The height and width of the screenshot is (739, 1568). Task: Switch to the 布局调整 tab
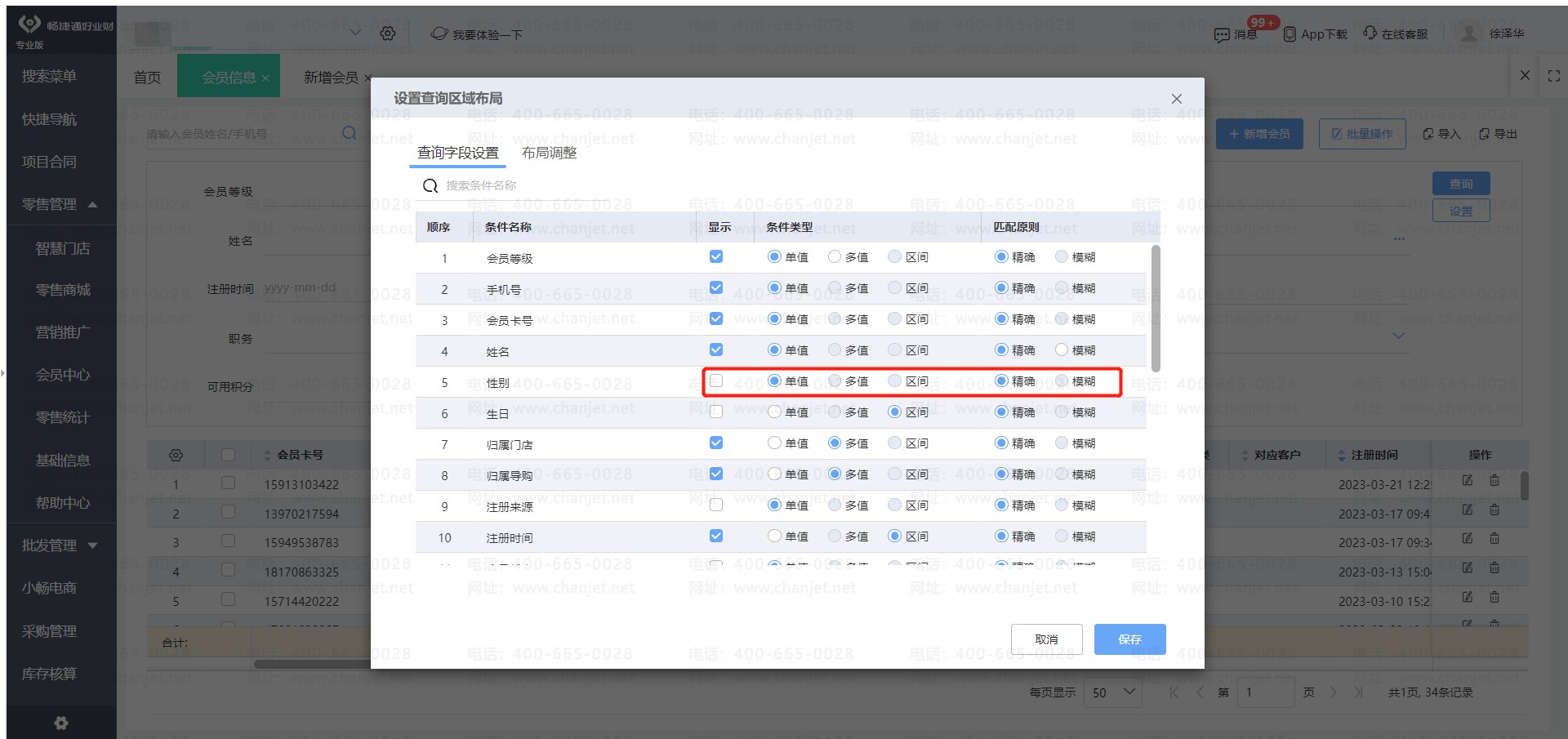[x=549, y=153]
